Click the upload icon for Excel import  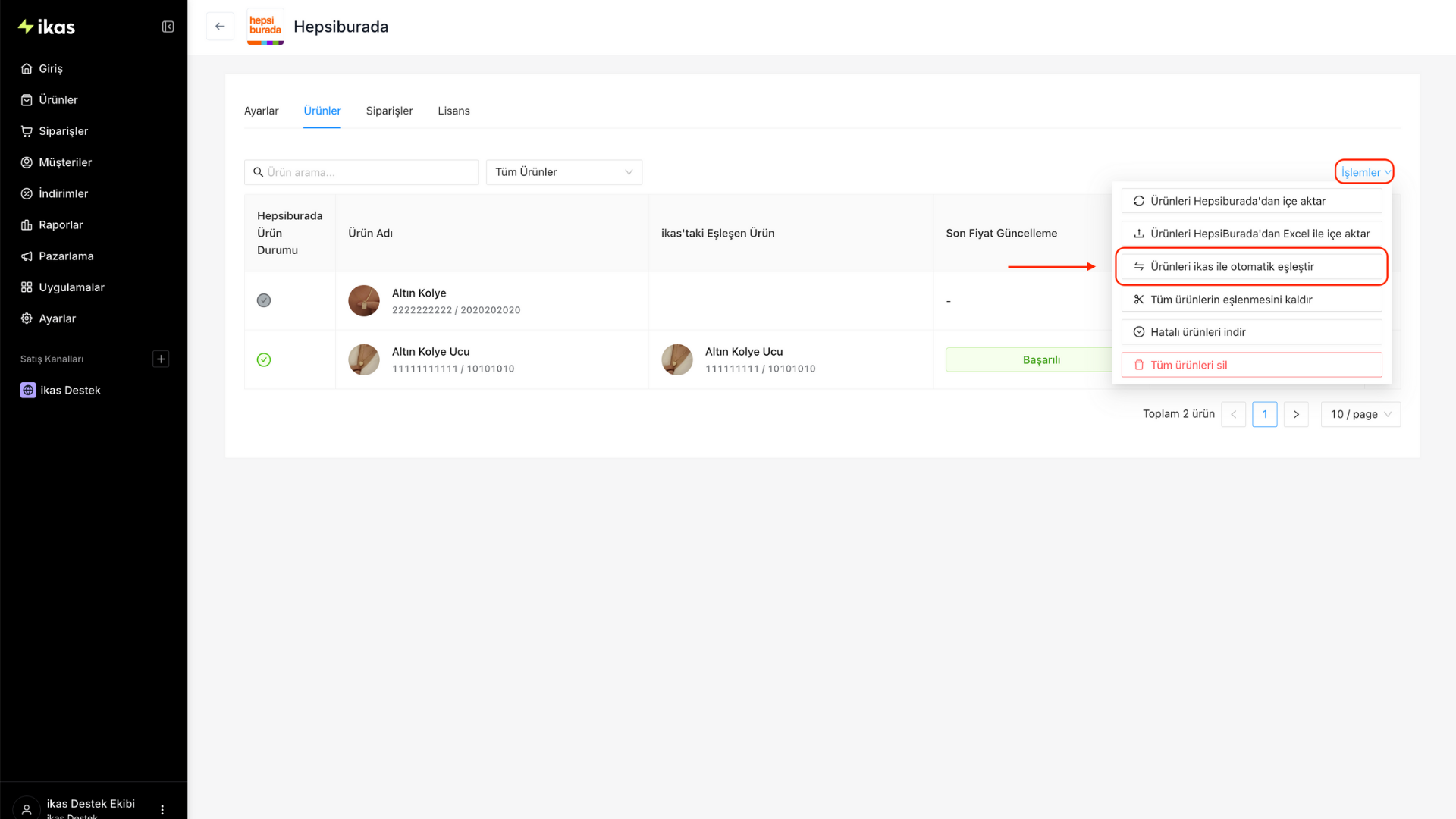(x=1139, y=234)
